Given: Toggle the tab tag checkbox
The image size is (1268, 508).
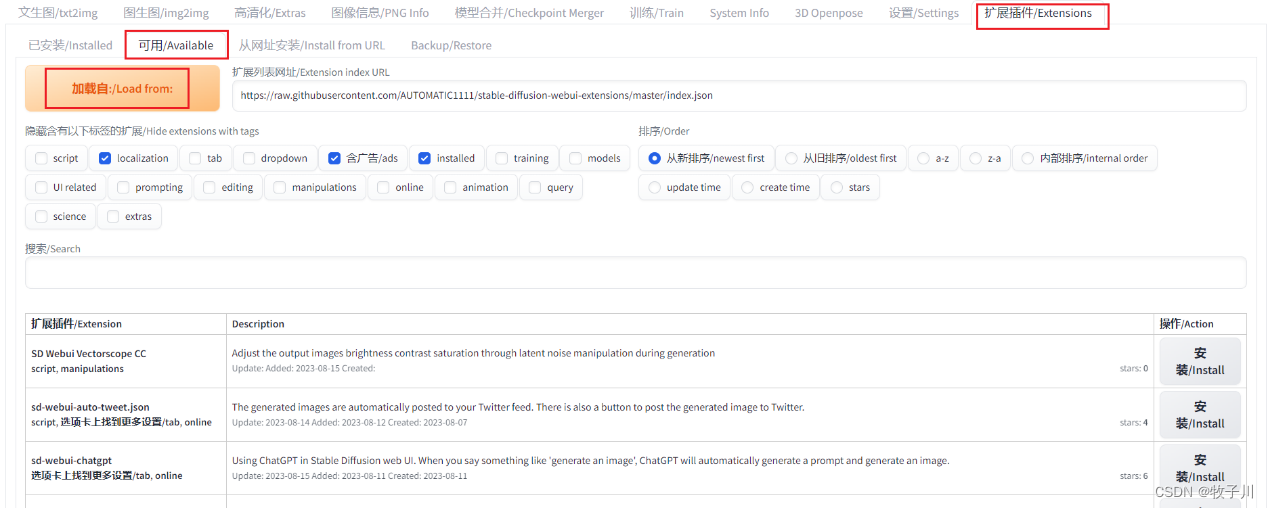Looking at the screenshot, I should click(195, 158).
